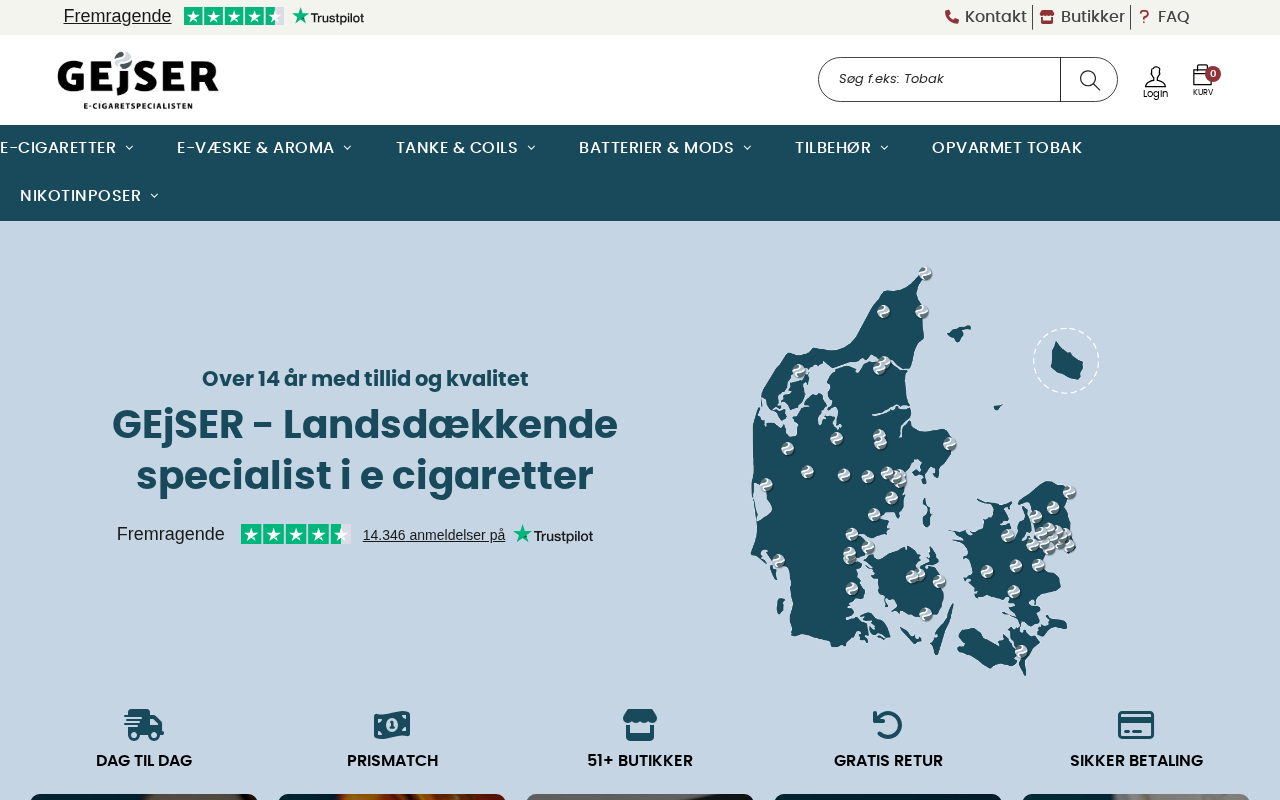
Task: Click the Bornholm island inset on map
Action: tap(1066, 361)
